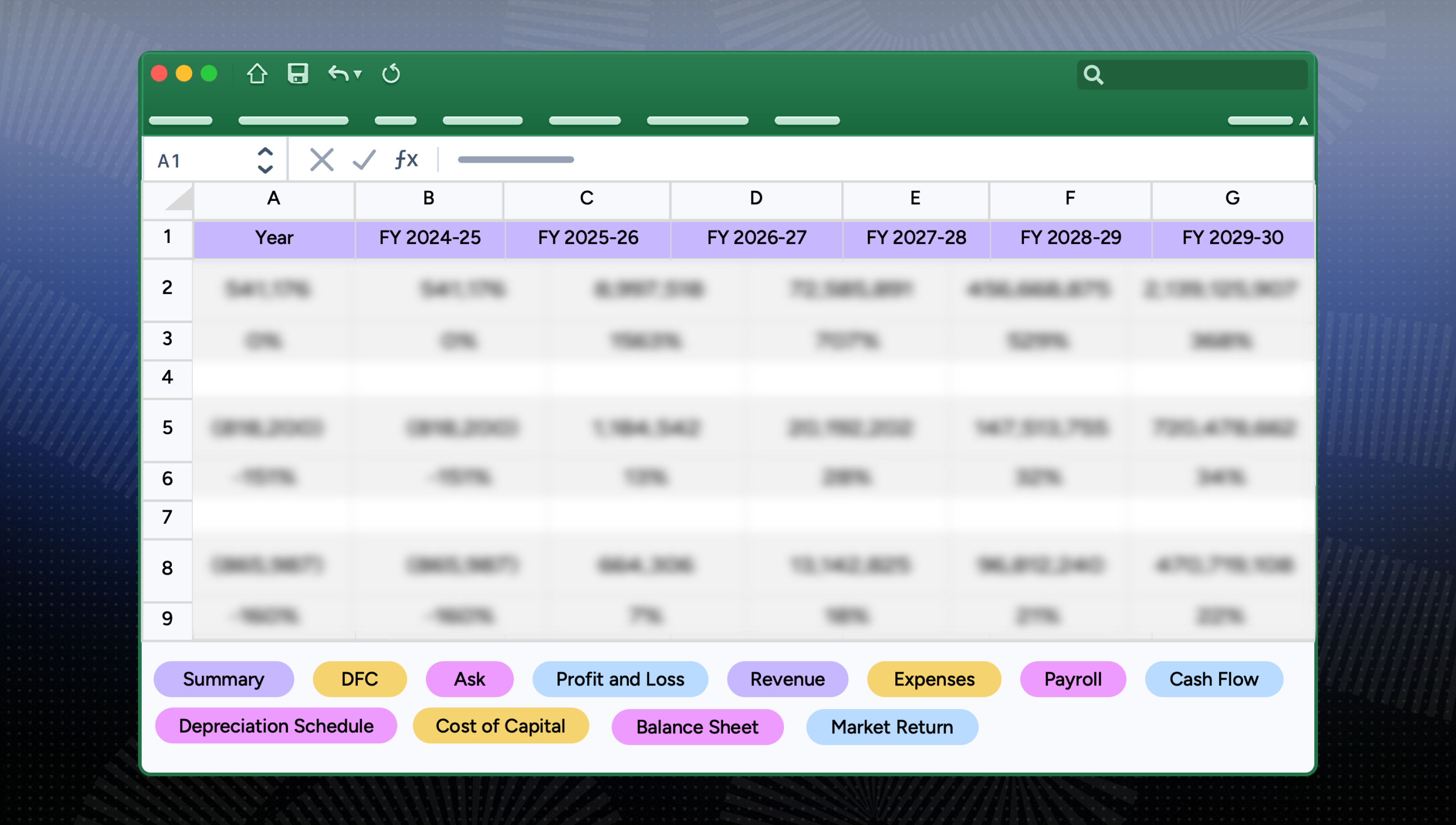The width and height of the screenshot is (1456, 825).
Task: Click the Redo circular arrow icon
Action: tap(391, 74)
